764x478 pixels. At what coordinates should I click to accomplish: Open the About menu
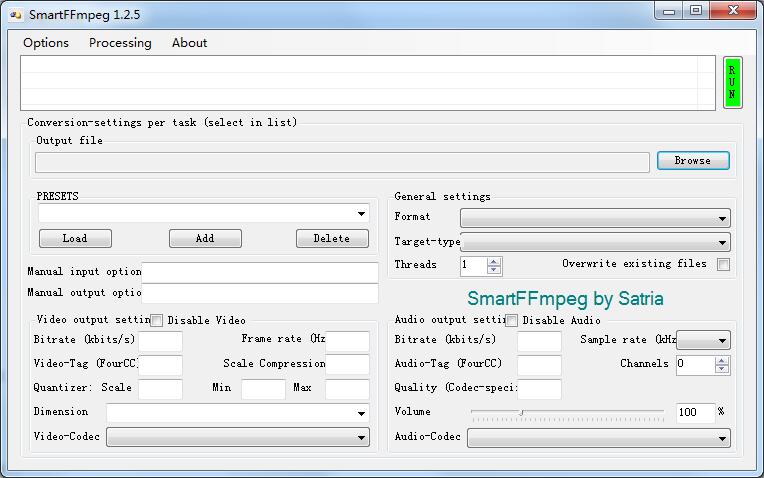coord(189,43)
